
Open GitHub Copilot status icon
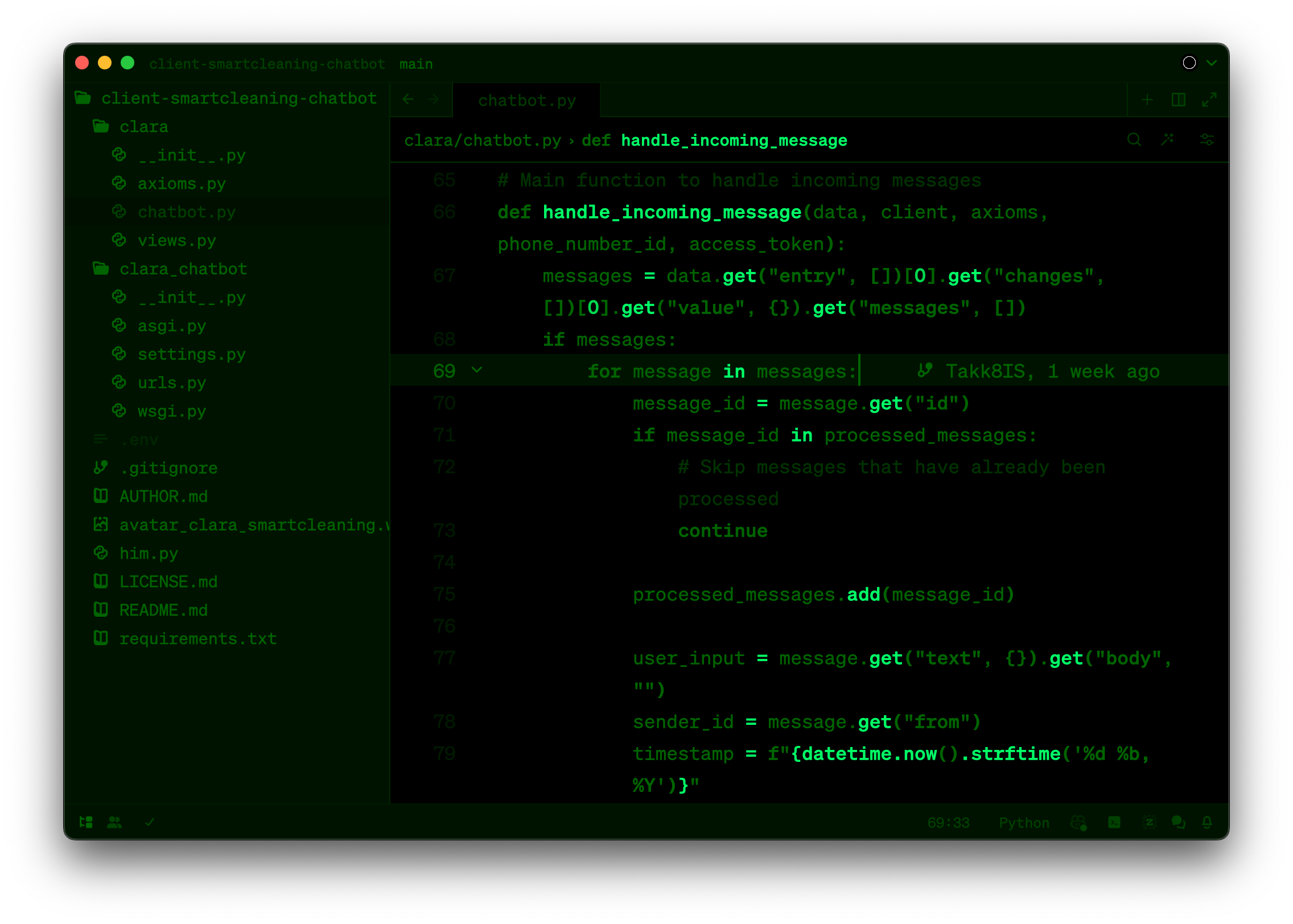pos(1078,823)
